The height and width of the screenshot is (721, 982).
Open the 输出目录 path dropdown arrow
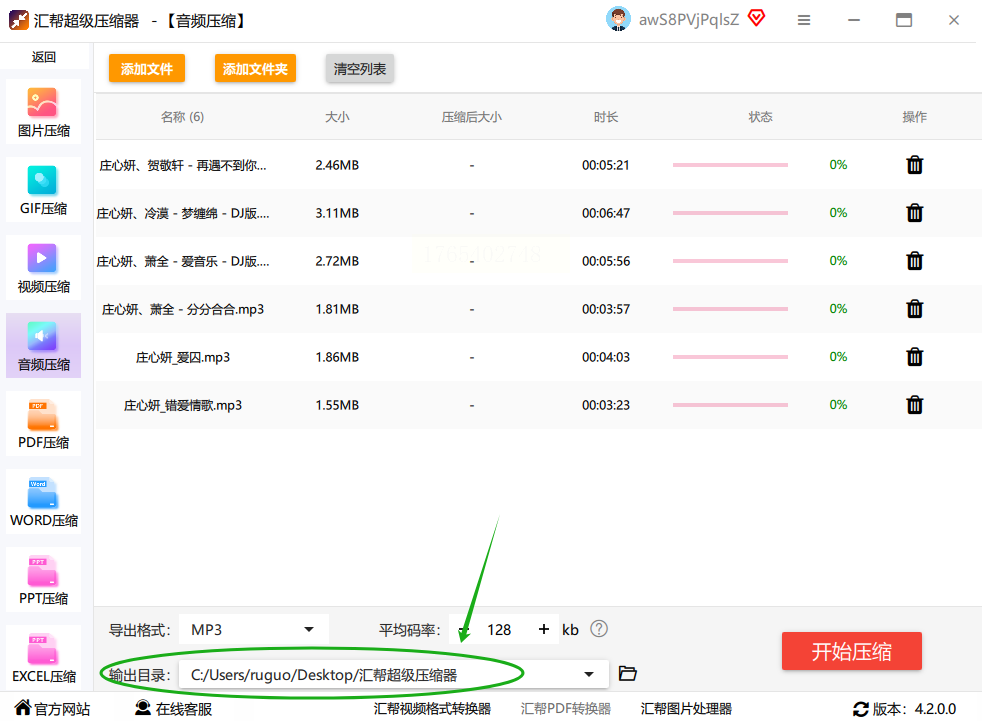(x=589, y=675)
